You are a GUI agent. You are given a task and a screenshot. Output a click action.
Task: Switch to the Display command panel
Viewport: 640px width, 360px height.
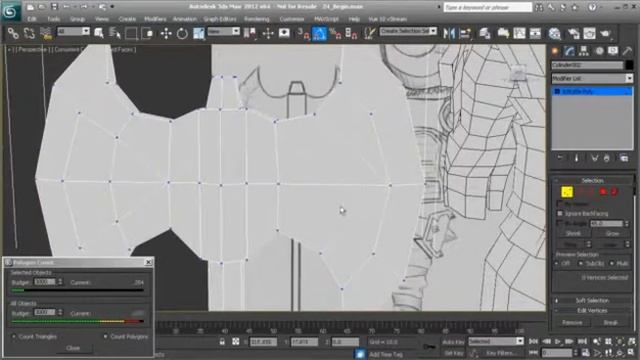pyautogui.click(x=613, y=51)
